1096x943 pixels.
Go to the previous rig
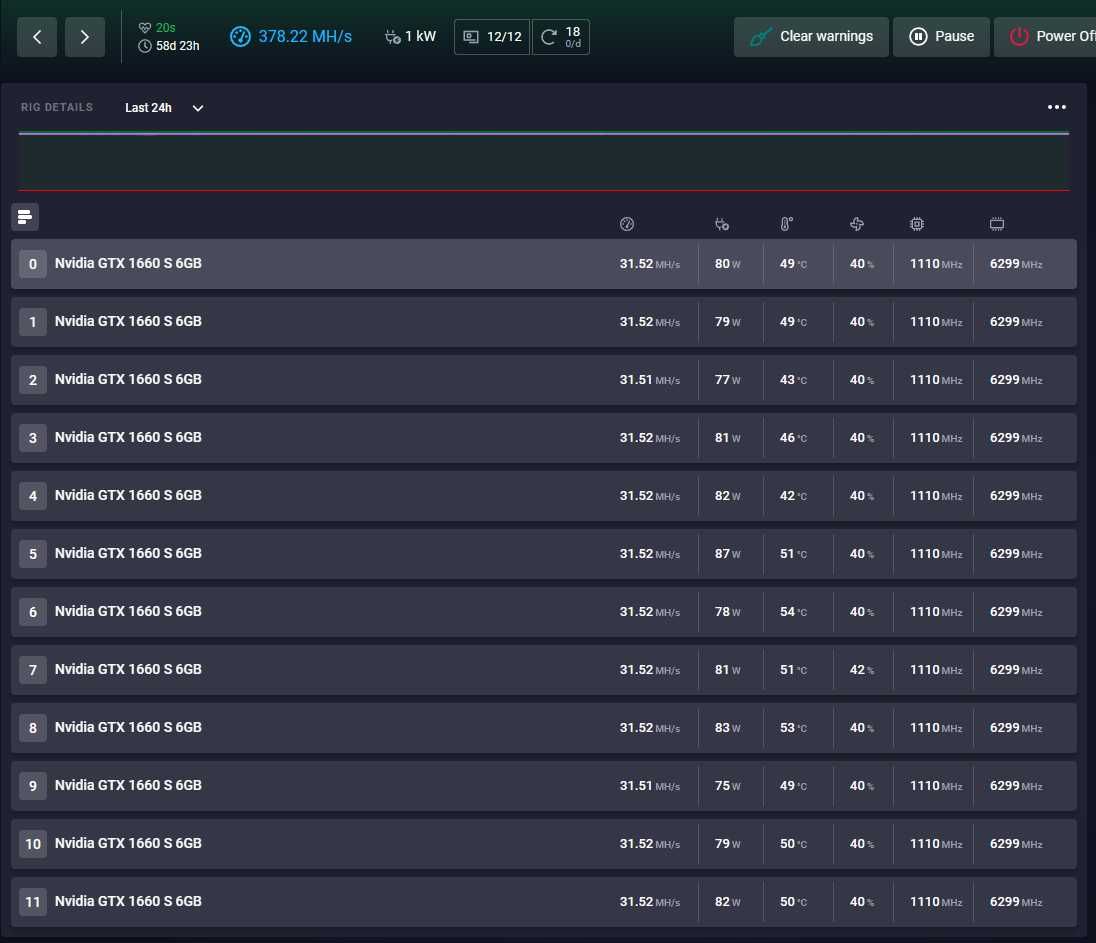pos(37,37)
